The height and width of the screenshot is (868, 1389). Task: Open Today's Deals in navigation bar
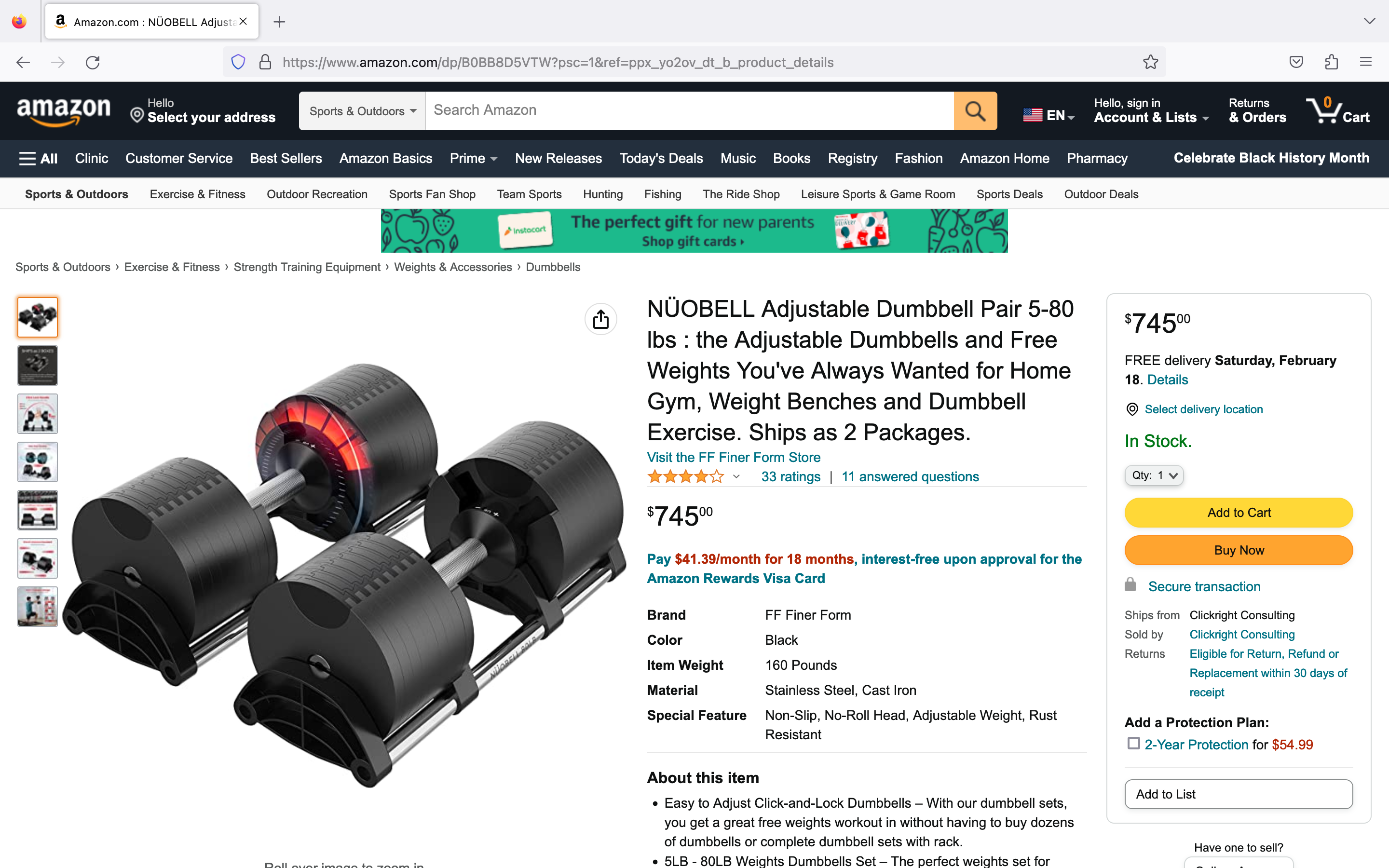point(661,159)
